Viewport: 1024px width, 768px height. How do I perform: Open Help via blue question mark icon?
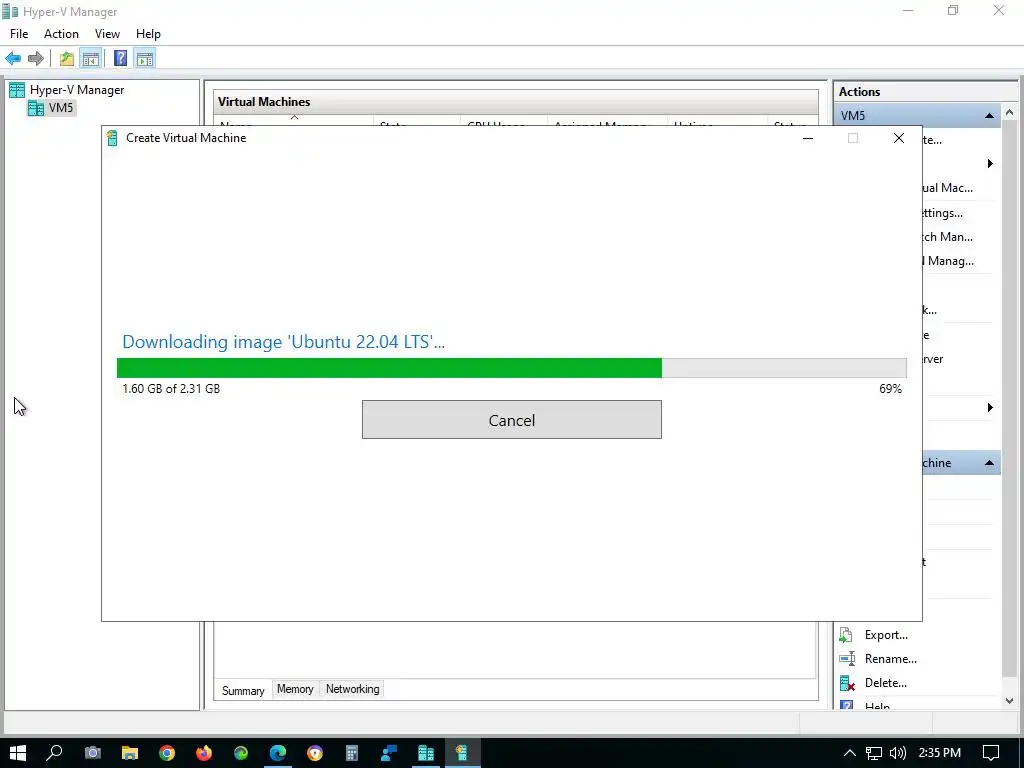click(x=121, y=59)
